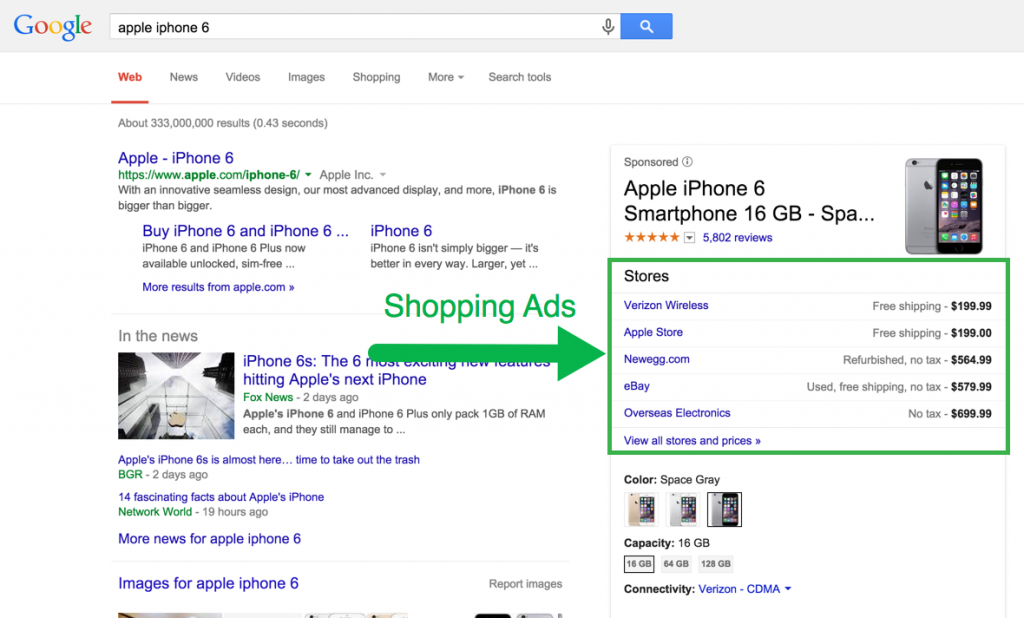Viewport: 1024px width, 618px height.
Task: Open the Verizon Wireless store link
Action: [x=665, y=305]
